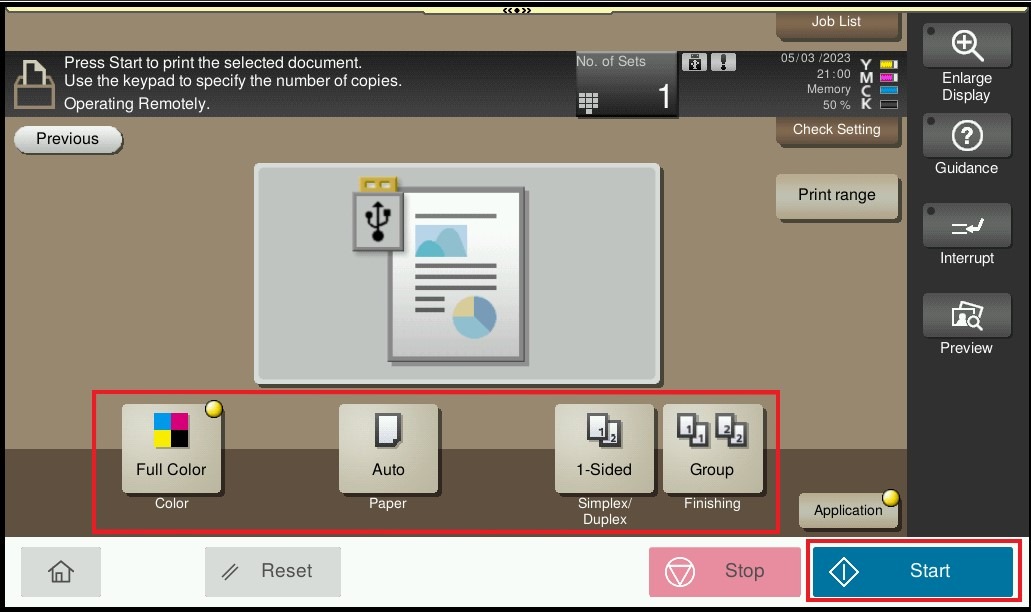Select the Full Color setting
Screen dimensions: 1031x612
tap(172, 449)
